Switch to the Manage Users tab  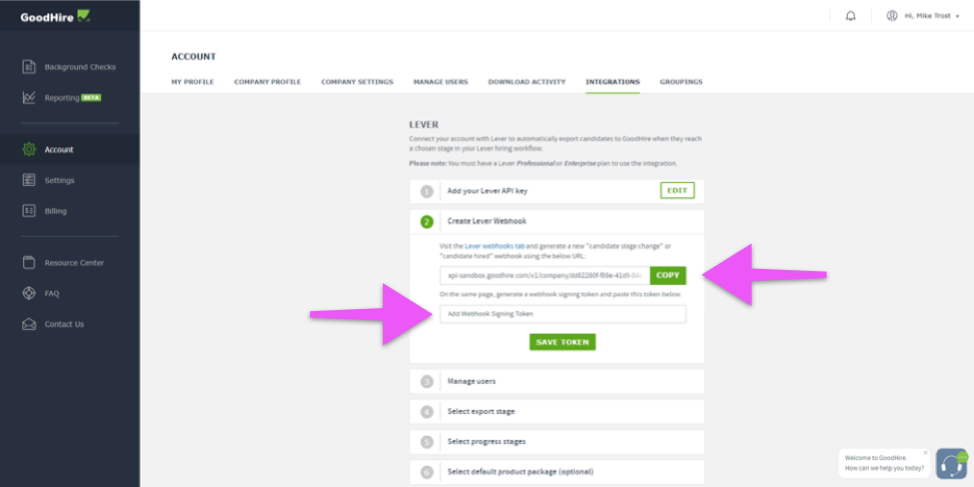click(440, 82)
